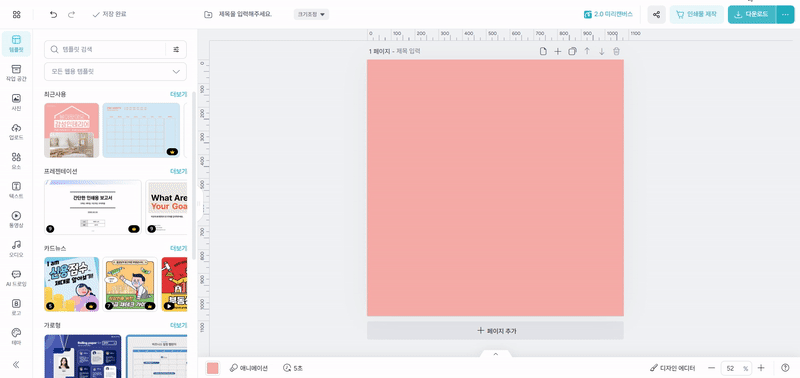
Task: Open the help icon at bottom right
Action: point(785,368)
